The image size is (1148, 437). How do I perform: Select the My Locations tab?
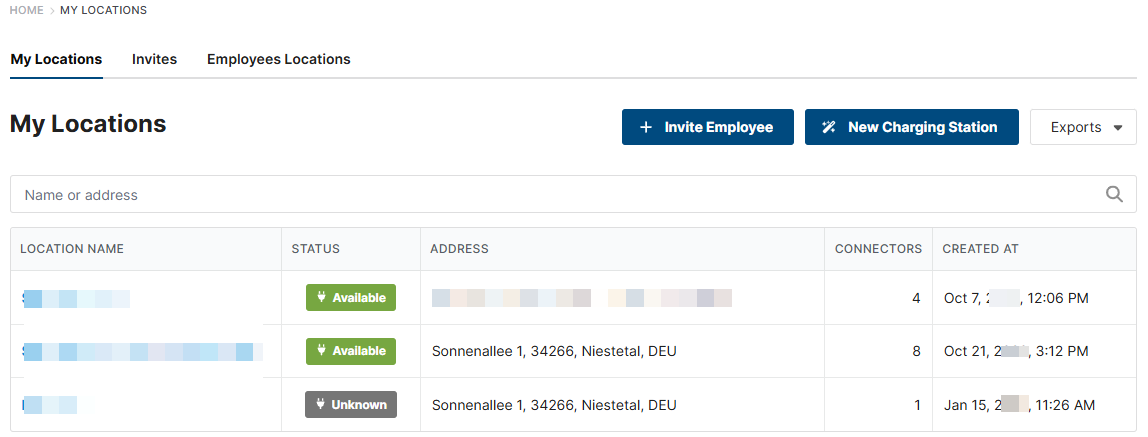tap(56, 59)
